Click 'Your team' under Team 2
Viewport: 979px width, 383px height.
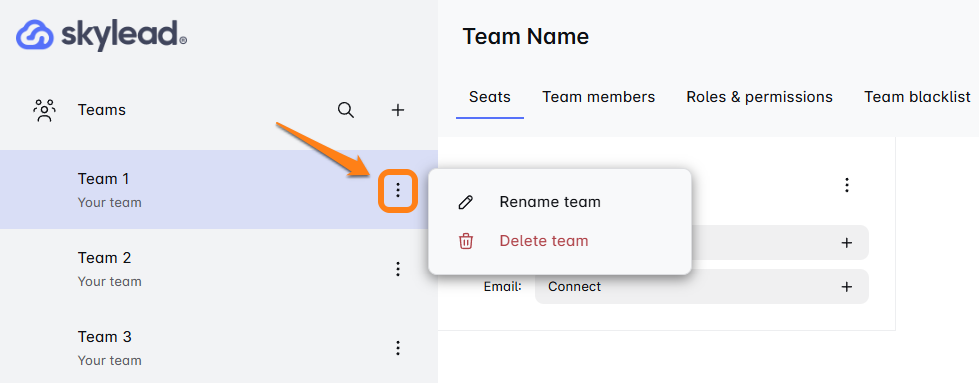click(109, 282)
